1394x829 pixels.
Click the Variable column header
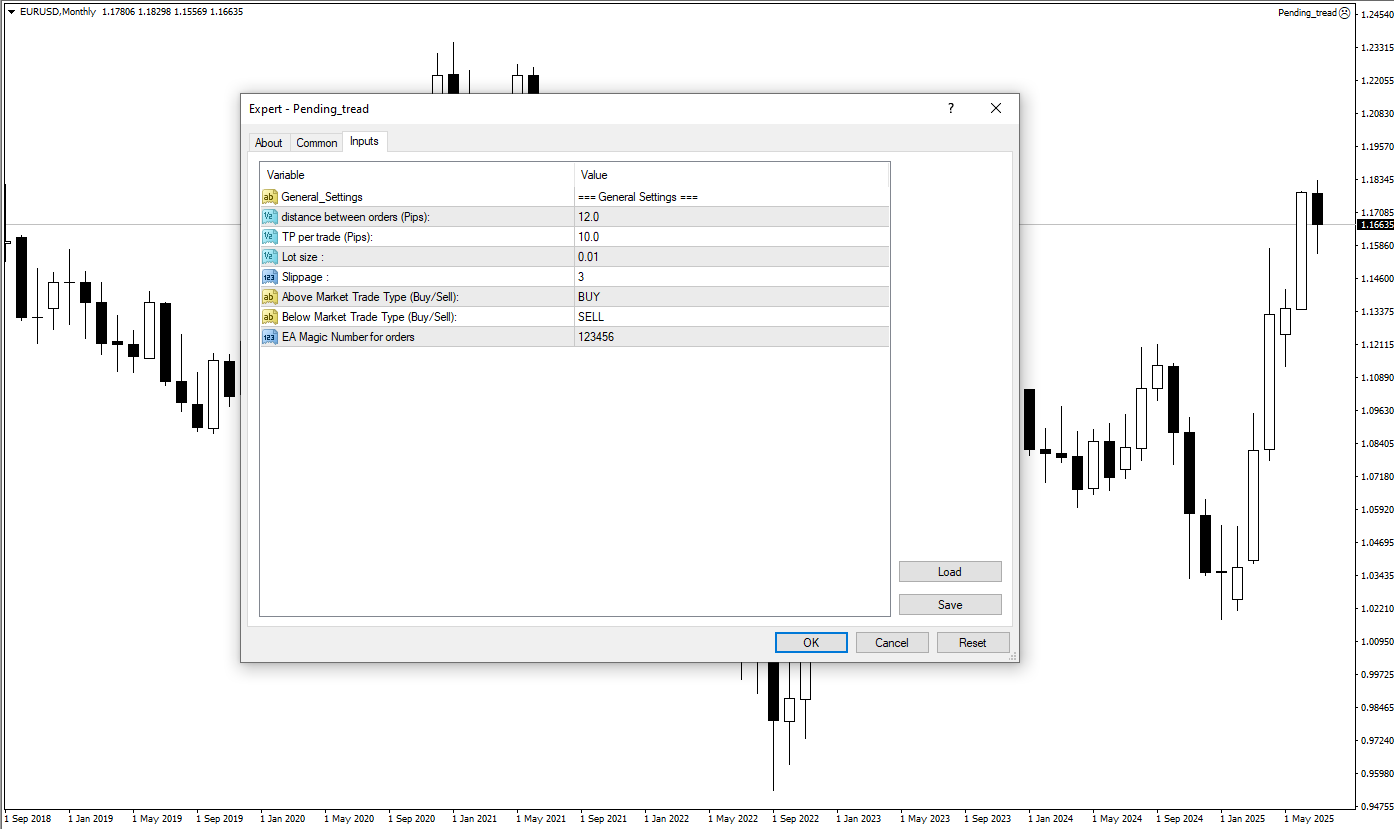coord(417,175)
